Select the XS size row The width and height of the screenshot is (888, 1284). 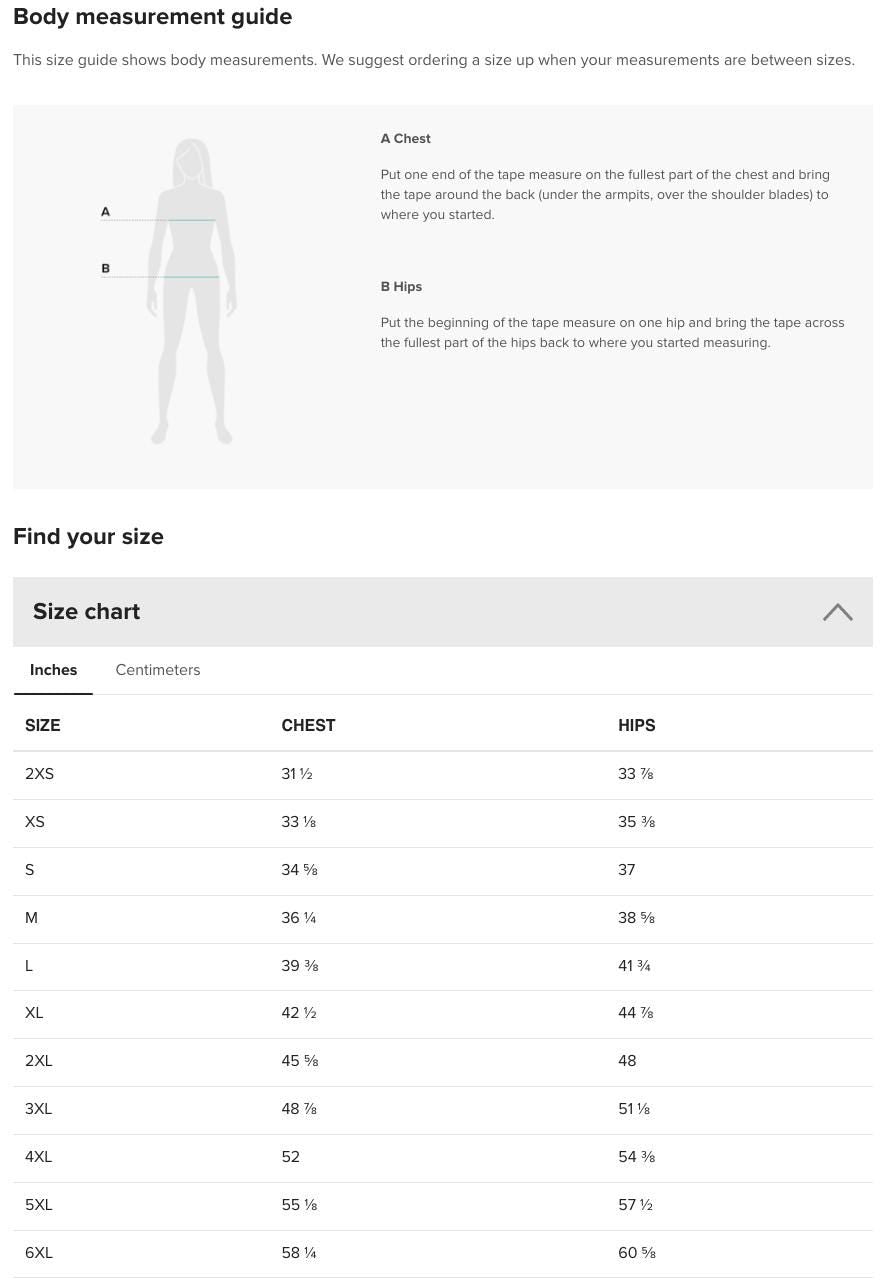[443, 823]
